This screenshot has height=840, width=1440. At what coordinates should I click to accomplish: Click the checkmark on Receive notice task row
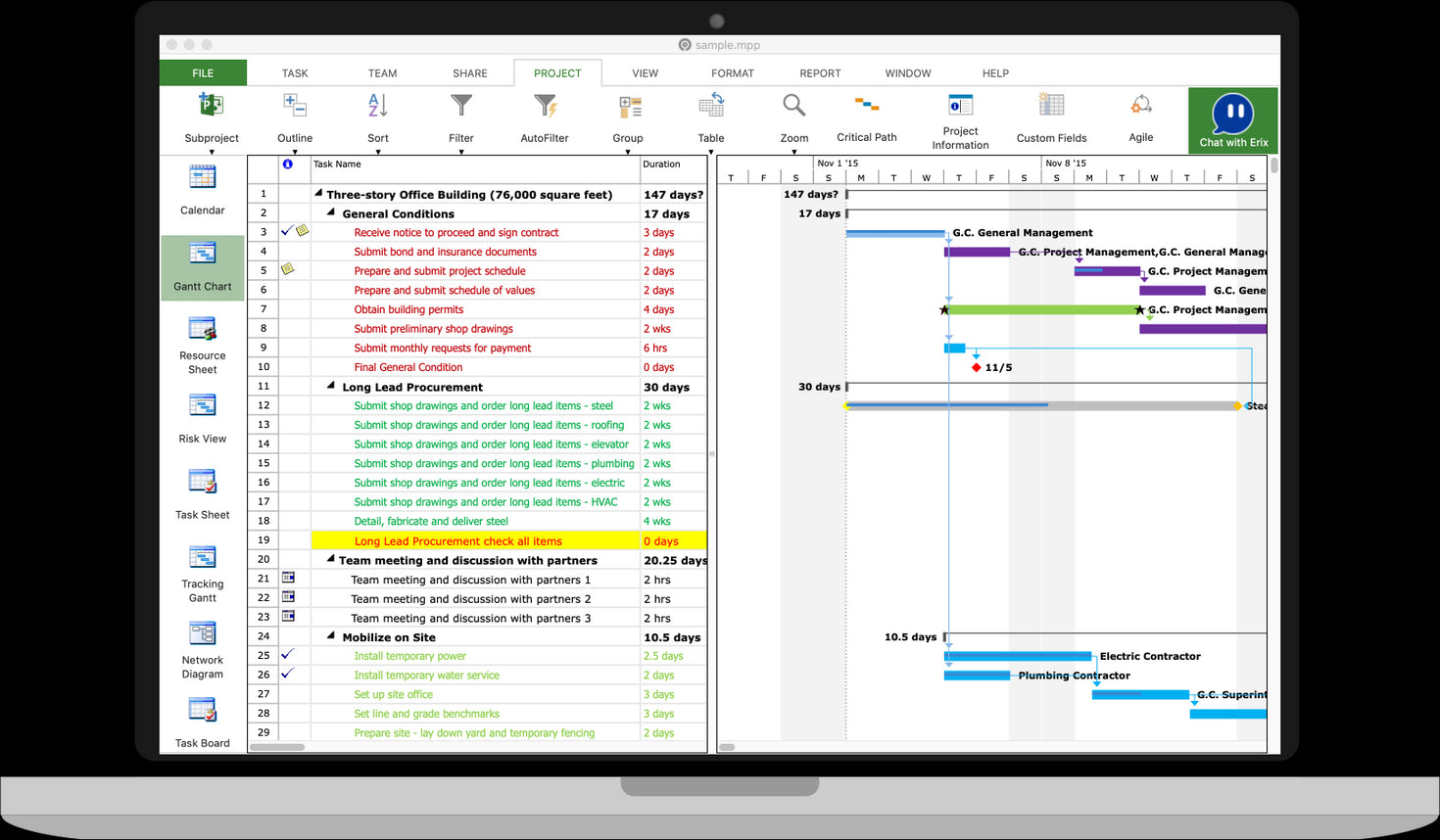(x=286, y=231)
